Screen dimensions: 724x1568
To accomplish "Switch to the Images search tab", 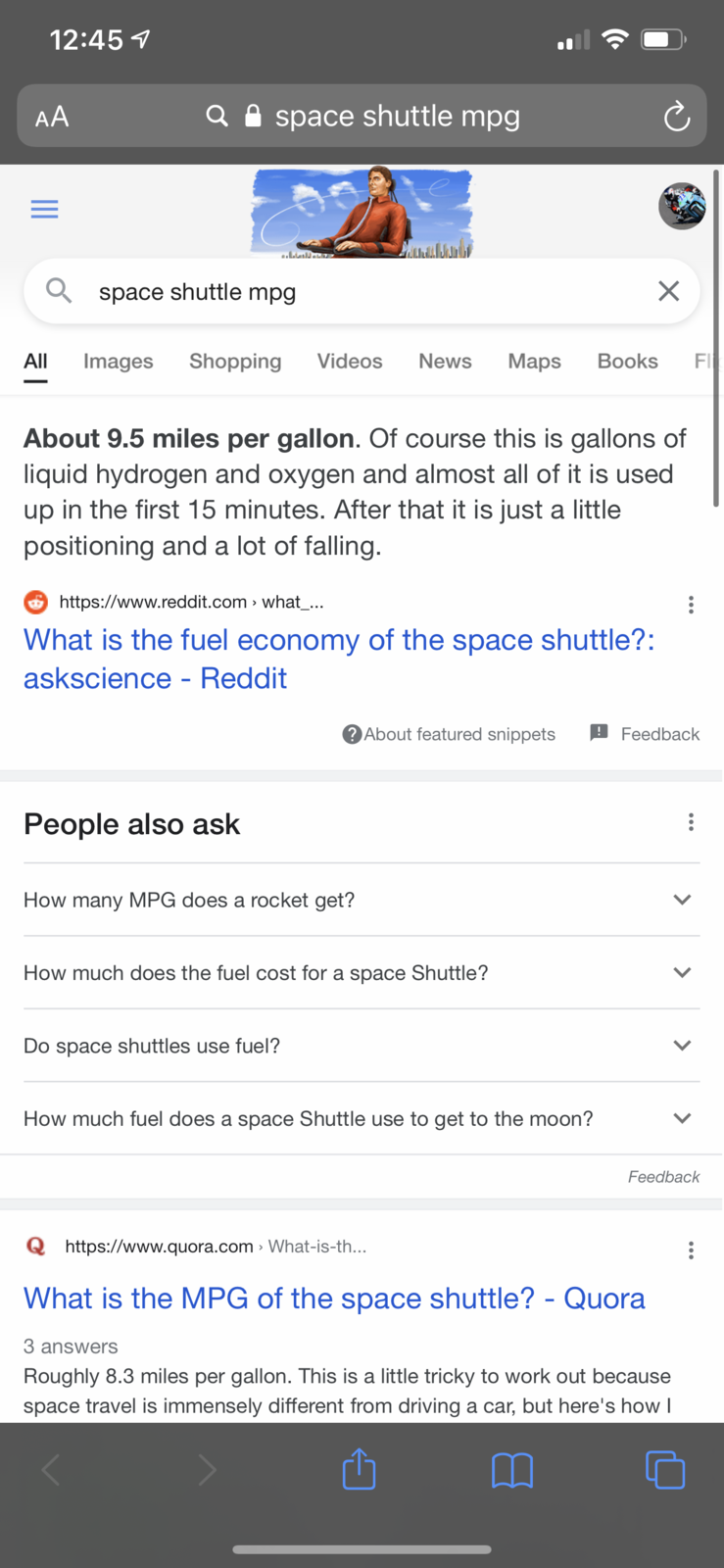I will coord(118,361).
